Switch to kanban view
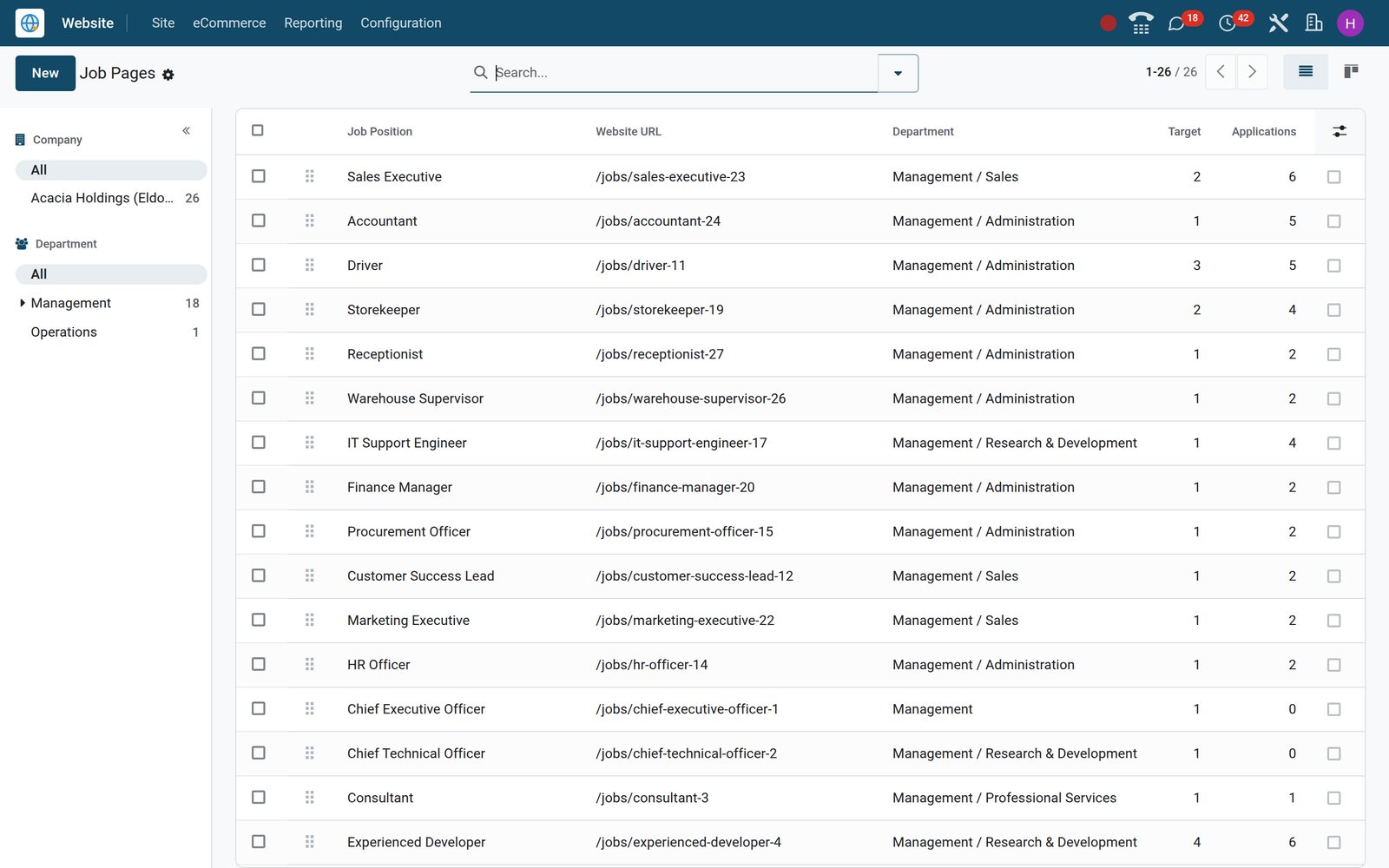Image resolution: width=1389 pixels, height=868 pixels. (x=1351, y=72)
